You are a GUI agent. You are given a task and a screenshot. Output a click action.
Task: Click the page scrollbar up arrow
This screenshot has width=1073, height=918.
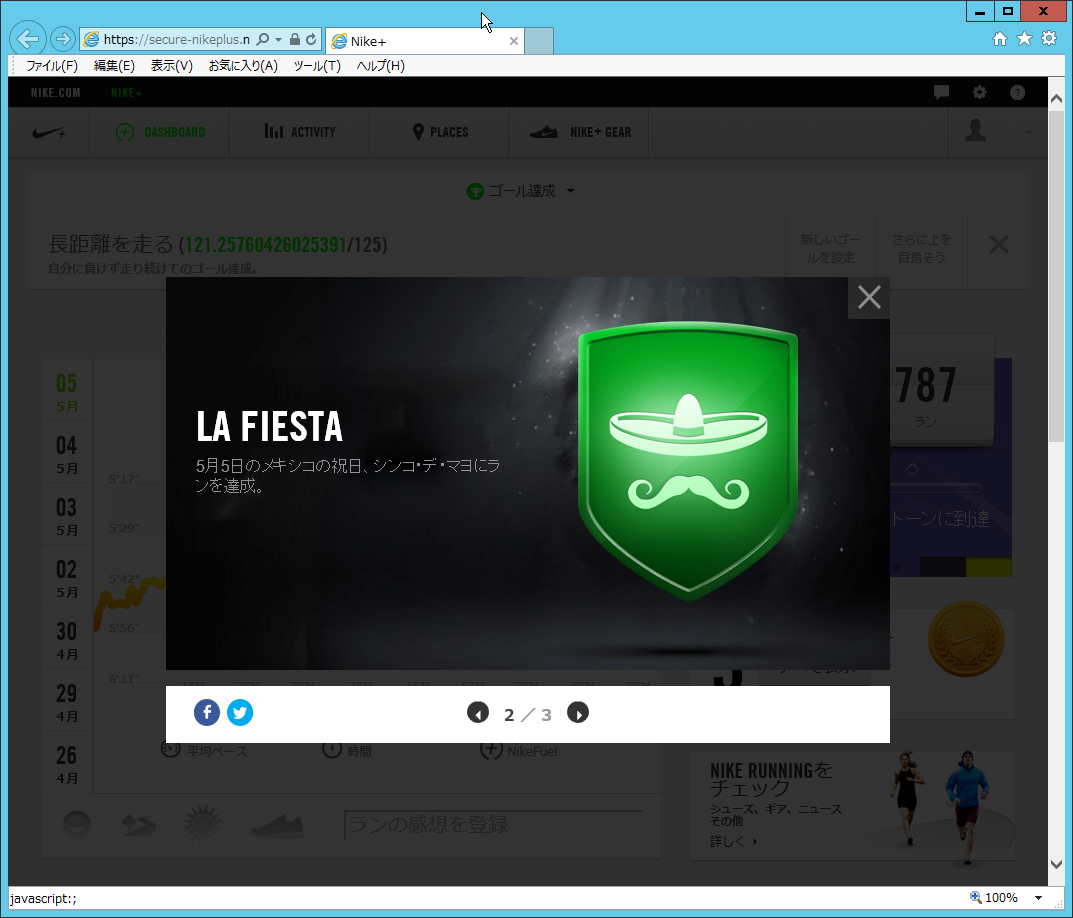[1056, 99]
